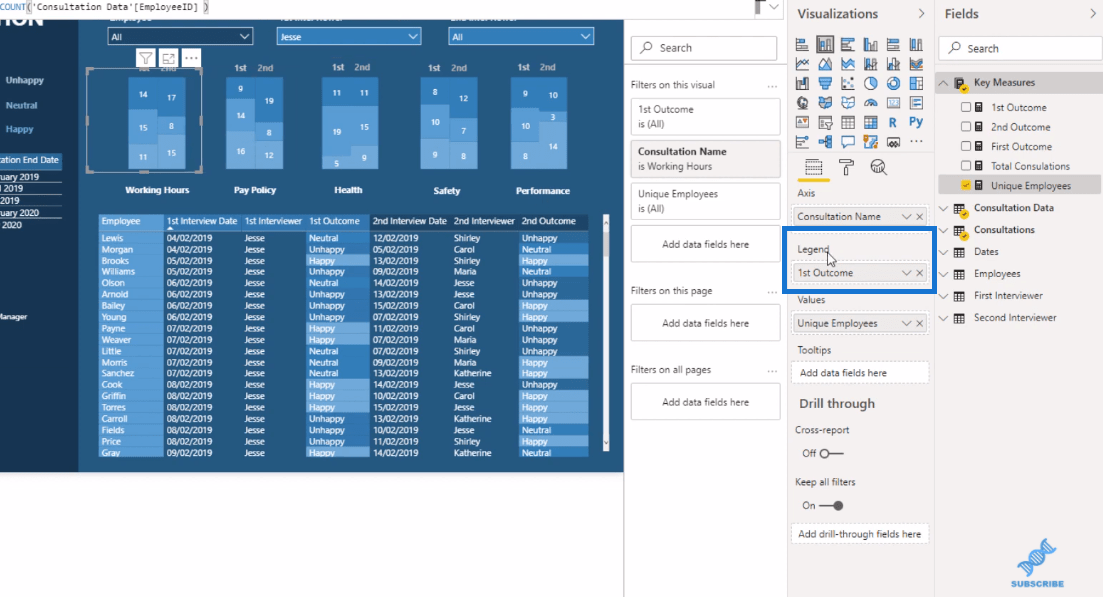This screenshot has height=597, width=1103.
Task: Search box in the Filters pane
Action: point(704,48)
